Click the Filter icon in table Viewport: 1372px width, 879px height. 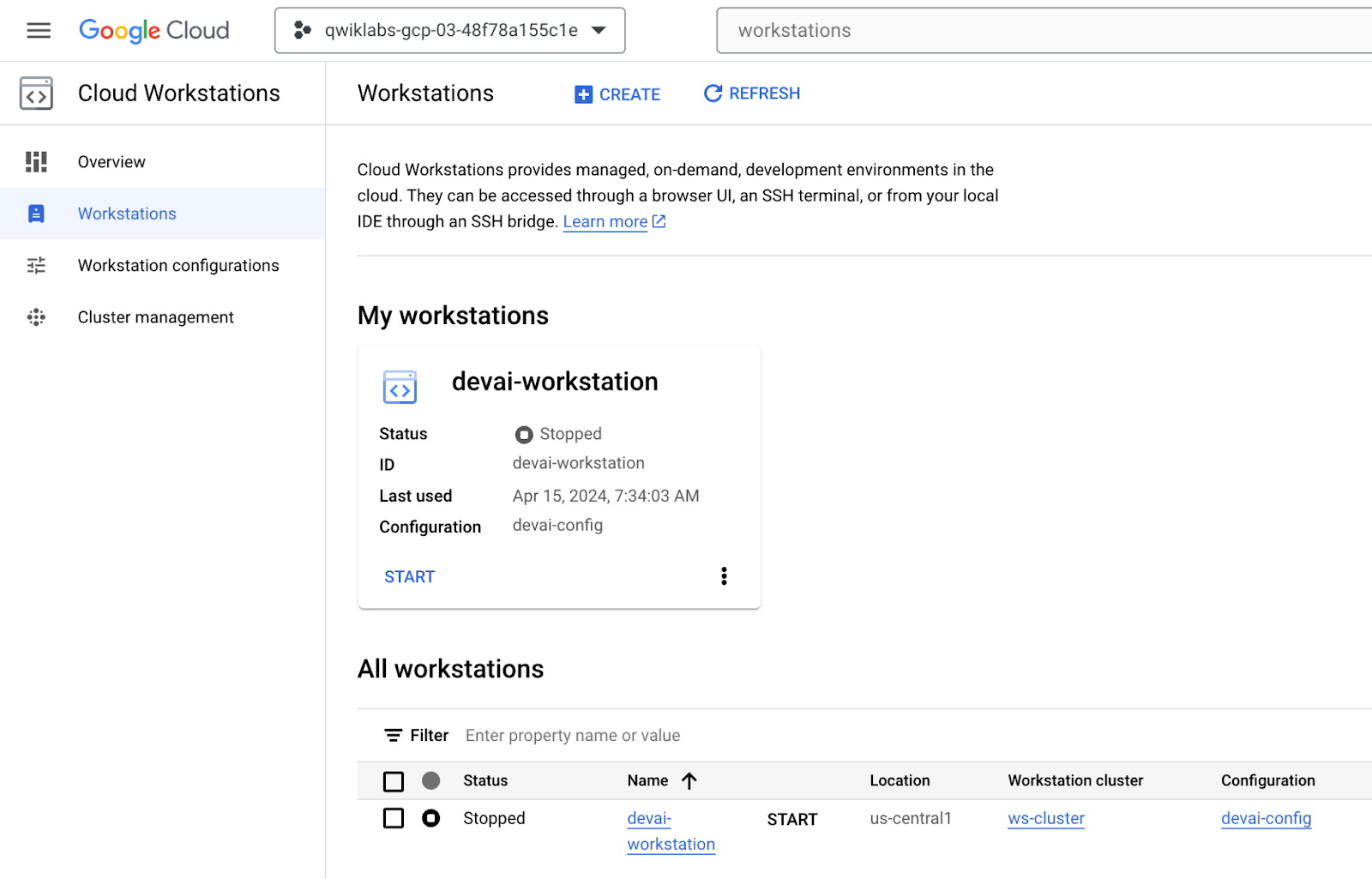(393, 736)
